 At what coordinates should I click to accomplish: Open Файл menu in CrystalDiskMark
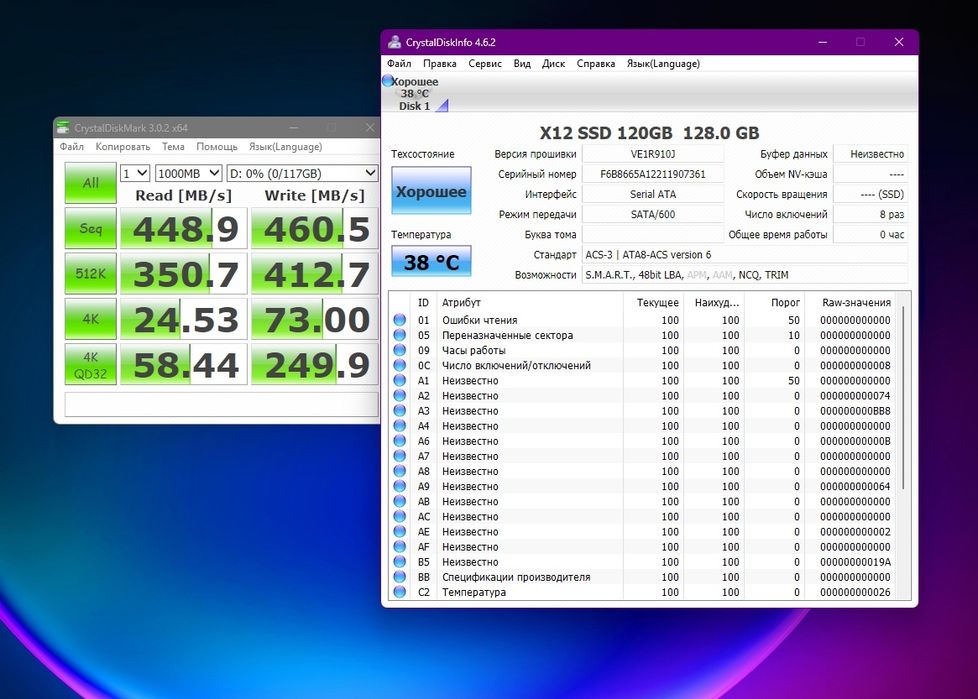click(x=72, y=147)
